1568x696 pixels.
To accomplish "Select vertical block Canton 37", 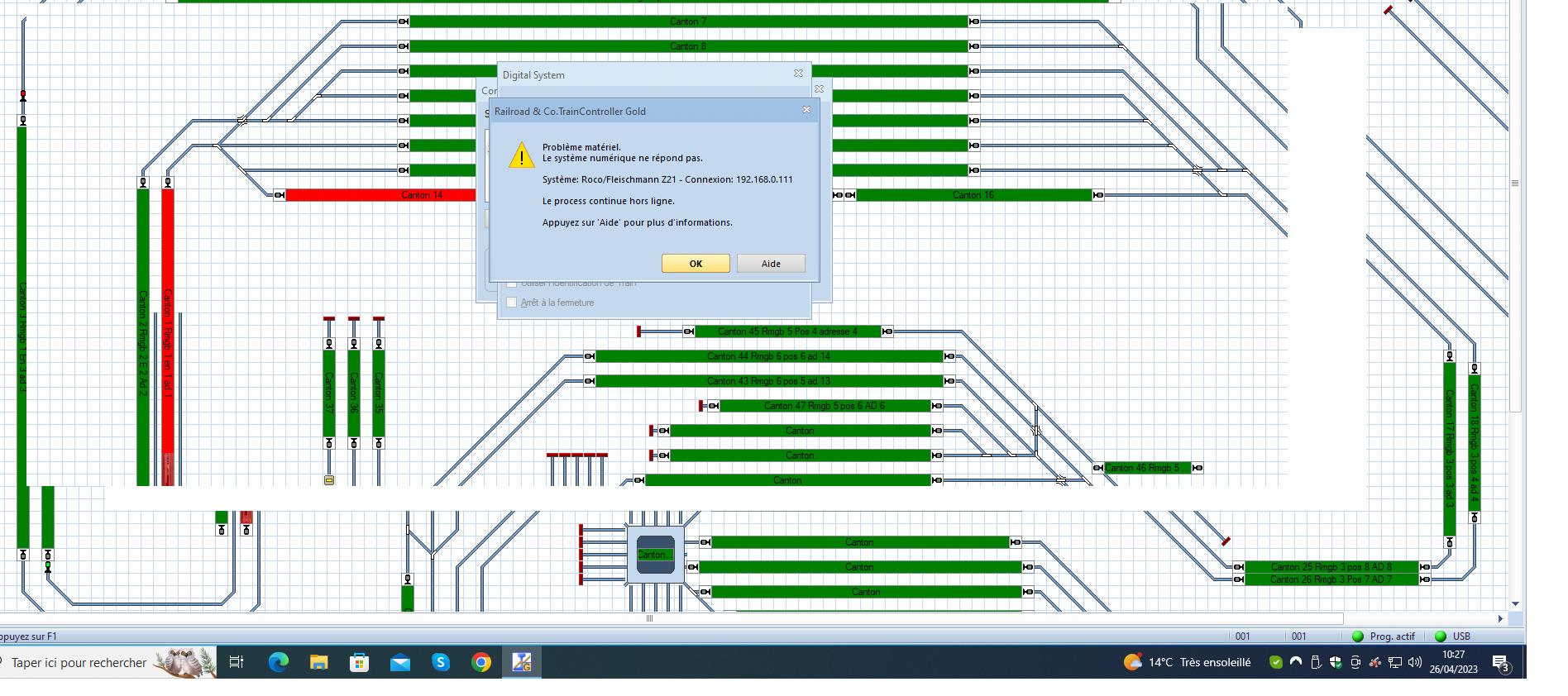I will click(329, 393).
